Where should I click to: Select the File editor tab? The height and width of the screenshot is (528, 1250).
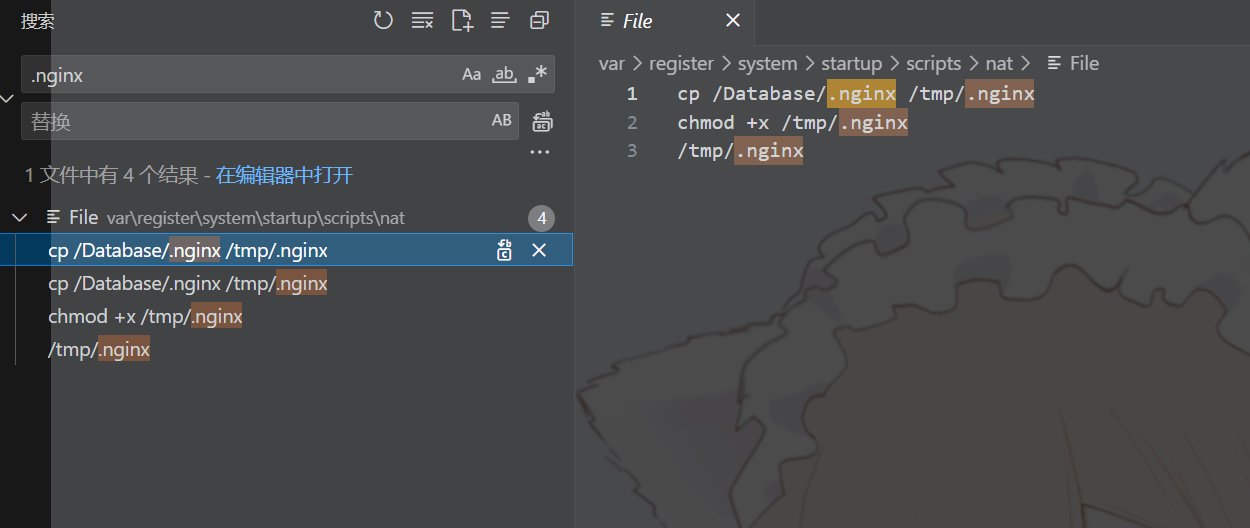tap(637, 21)
